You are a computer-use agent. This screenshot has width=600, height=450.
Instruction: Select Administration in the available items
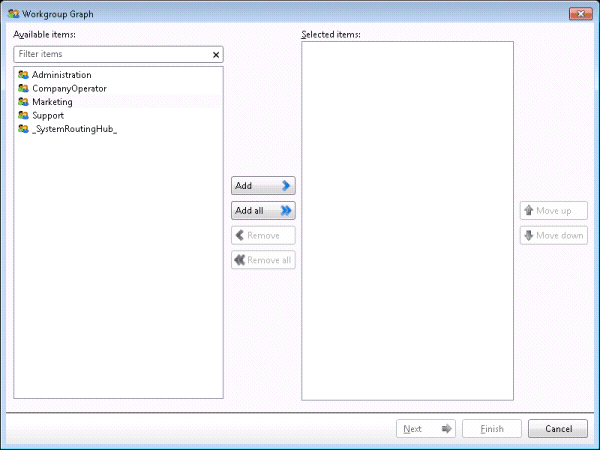coord(61,75)
